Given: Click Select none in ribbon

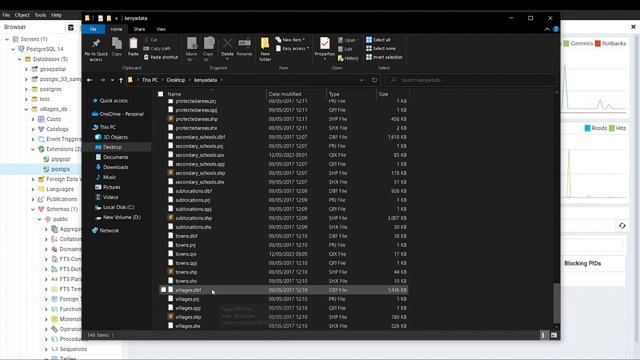Looking at the screenshot, I should (x=381, y=48).
